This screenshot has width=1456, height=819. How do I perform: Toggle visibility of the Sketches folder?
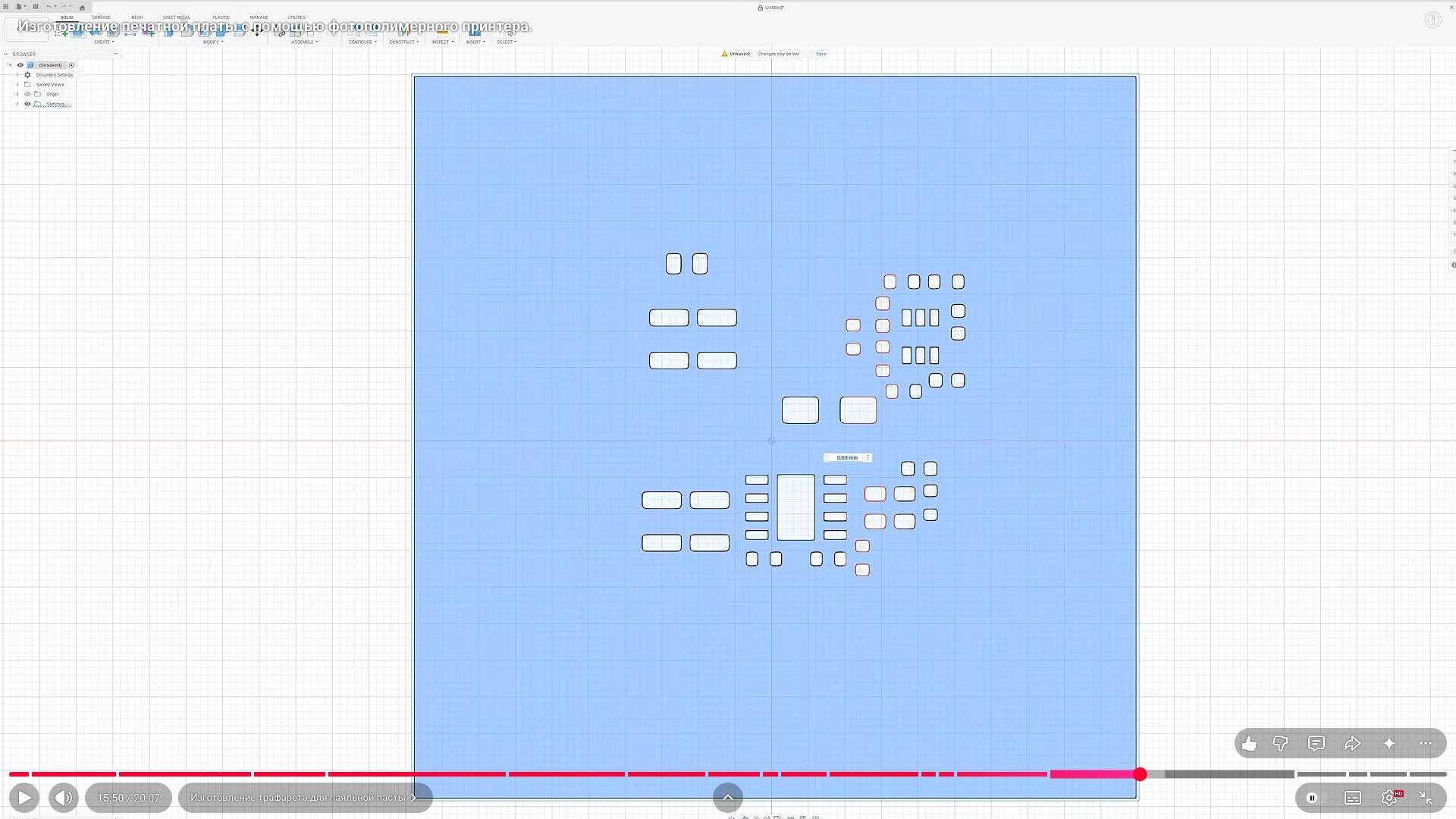27,104
